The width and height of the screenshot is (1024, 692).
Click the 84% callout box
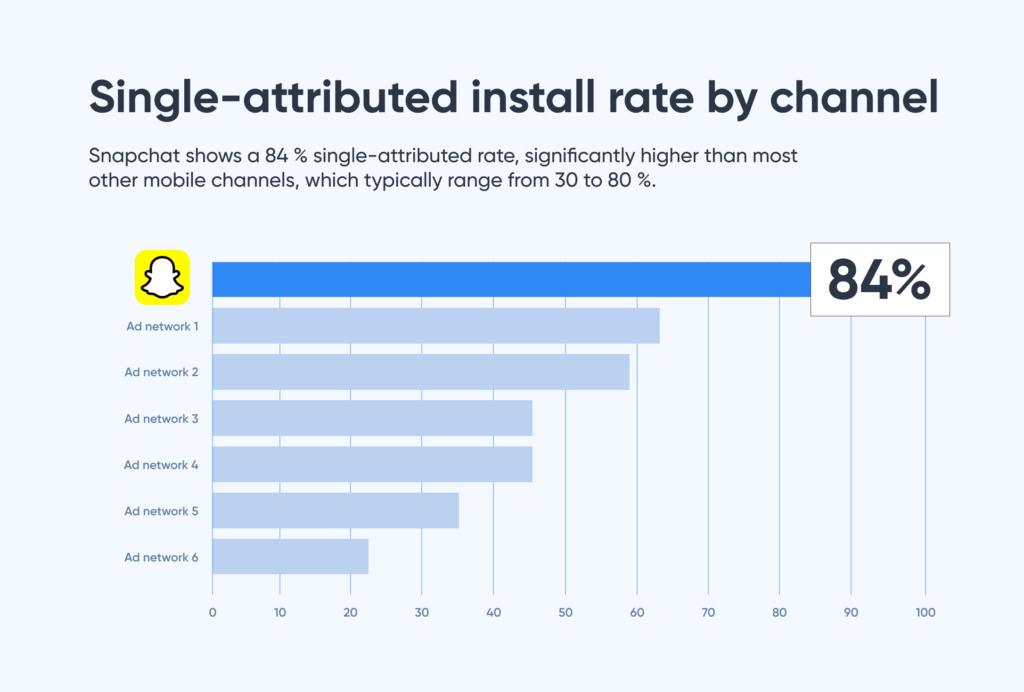(x=879, y=279)
